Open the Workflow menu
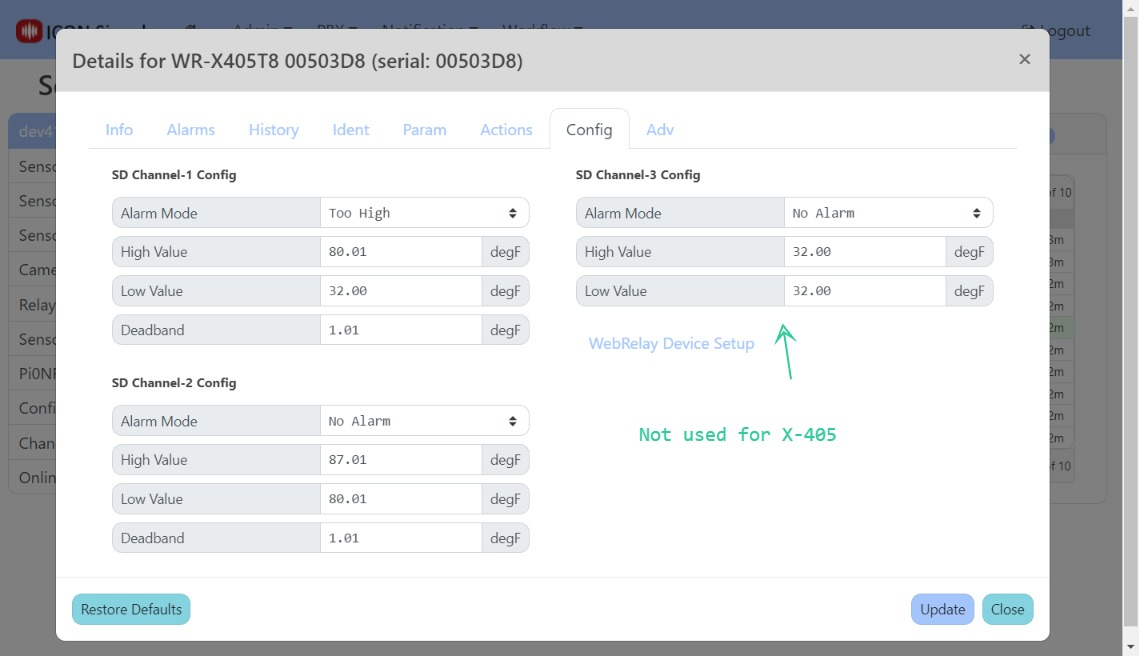Image resolution: width=1139 pixels, height=656 pixels. tap(537, 29)
